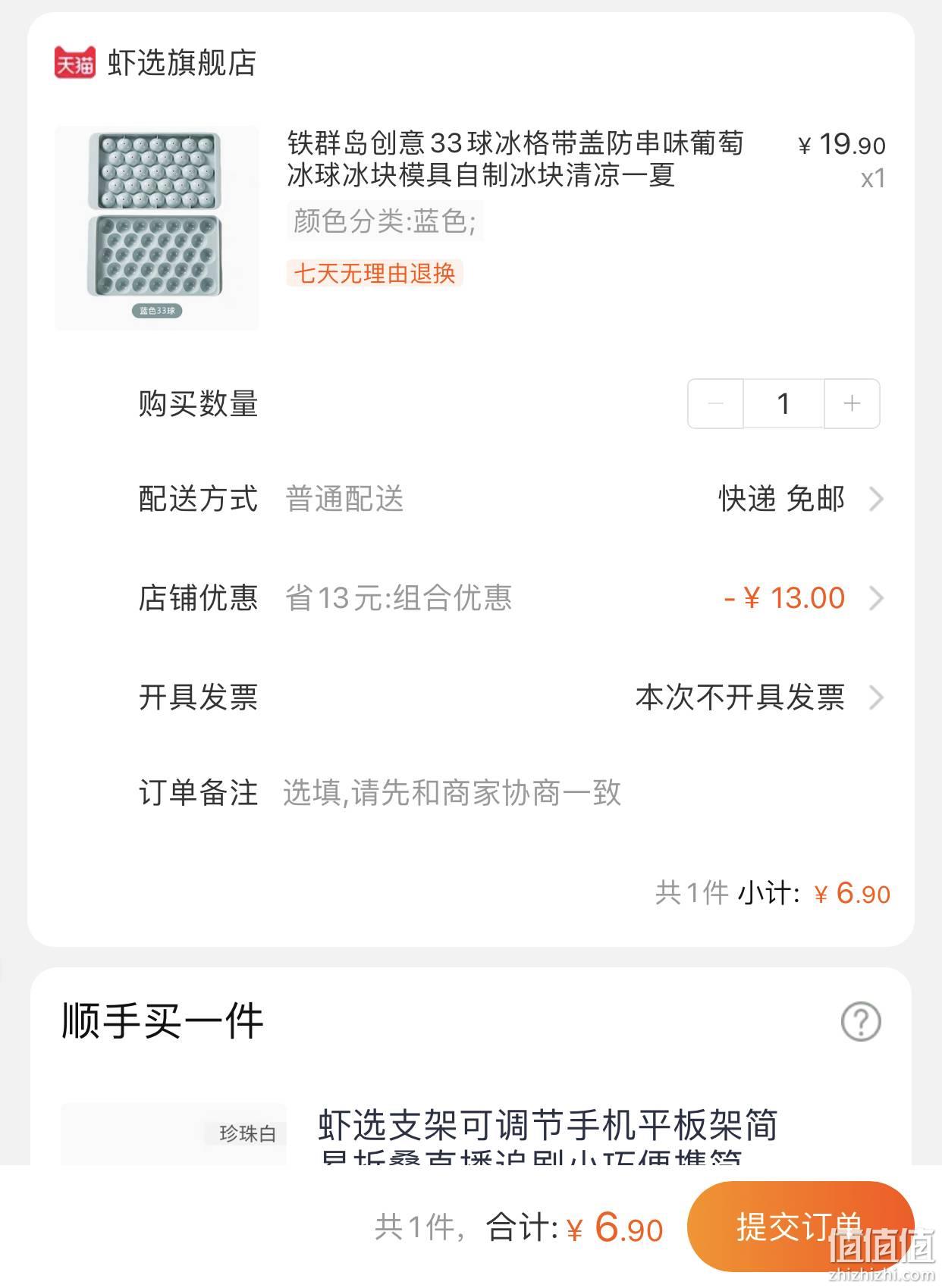Submit the order with 提交订单
942x1288 pixels.
click(x=799, y=1226)
